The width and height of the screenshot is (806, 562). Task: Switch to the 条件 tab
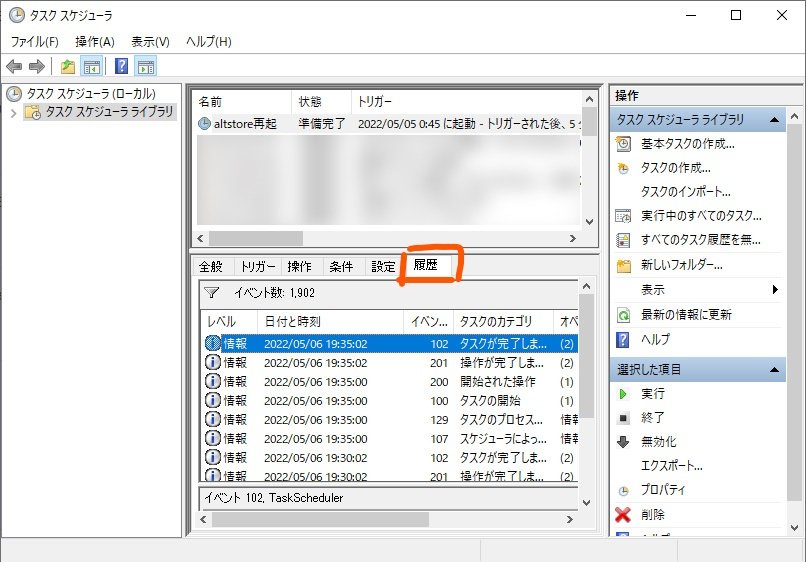click(342, 266)
